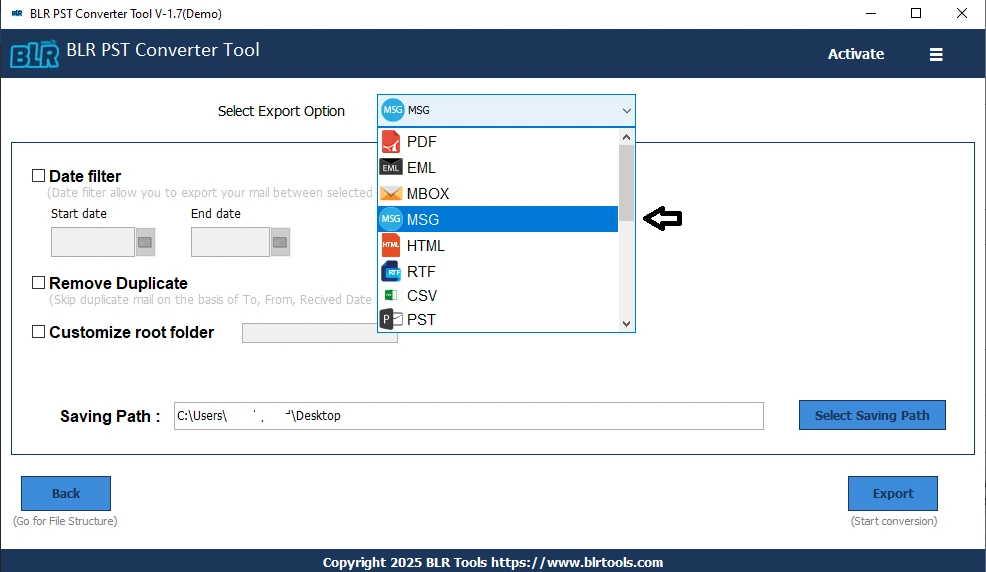Collapse the Select Export Option dropdown
Viewport: 986px width, 572px height.
click(x=626, y=110)
